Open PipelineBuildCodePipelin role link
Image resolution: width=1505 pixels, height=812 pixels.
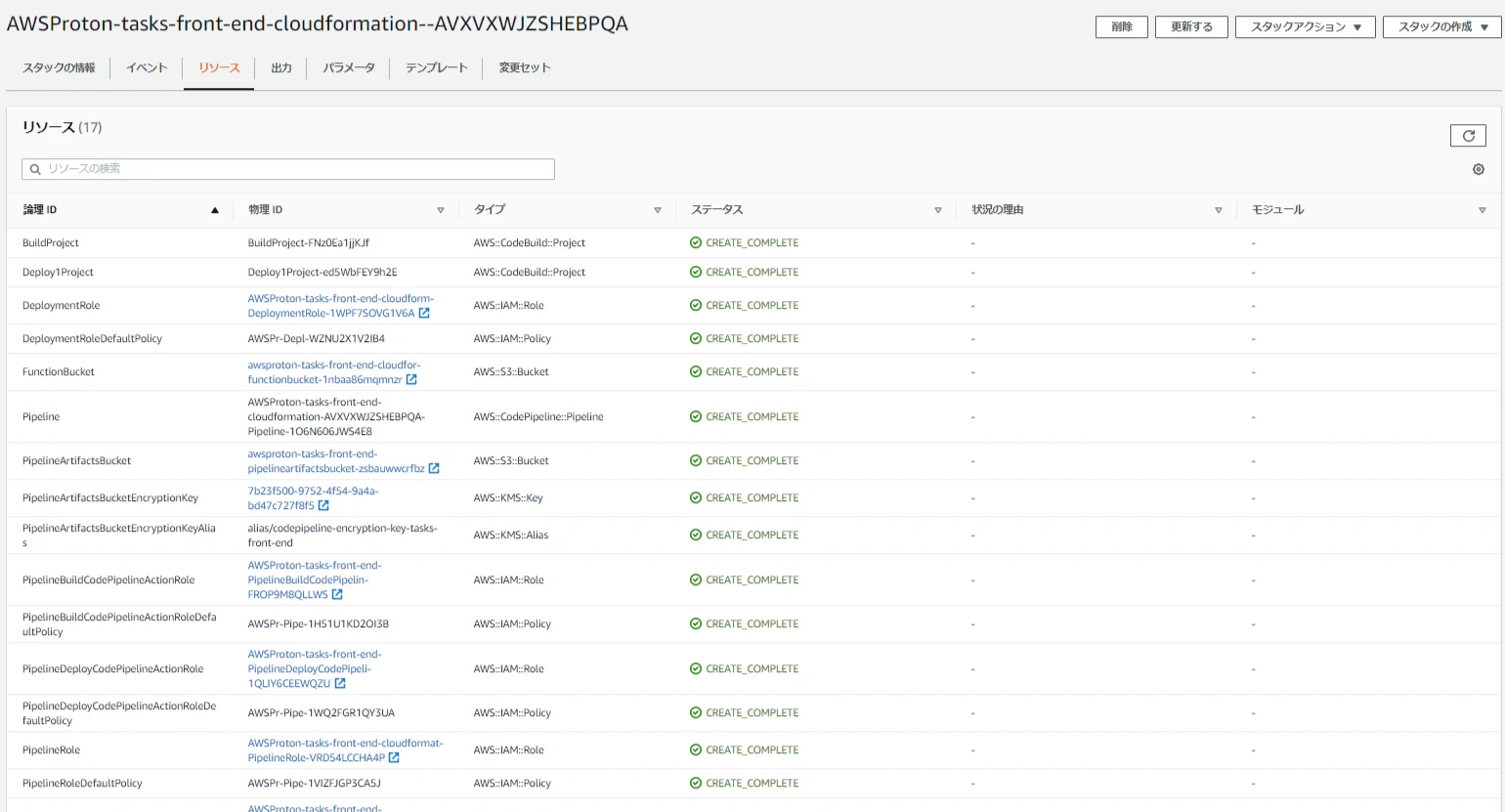[x=315, y=580]
